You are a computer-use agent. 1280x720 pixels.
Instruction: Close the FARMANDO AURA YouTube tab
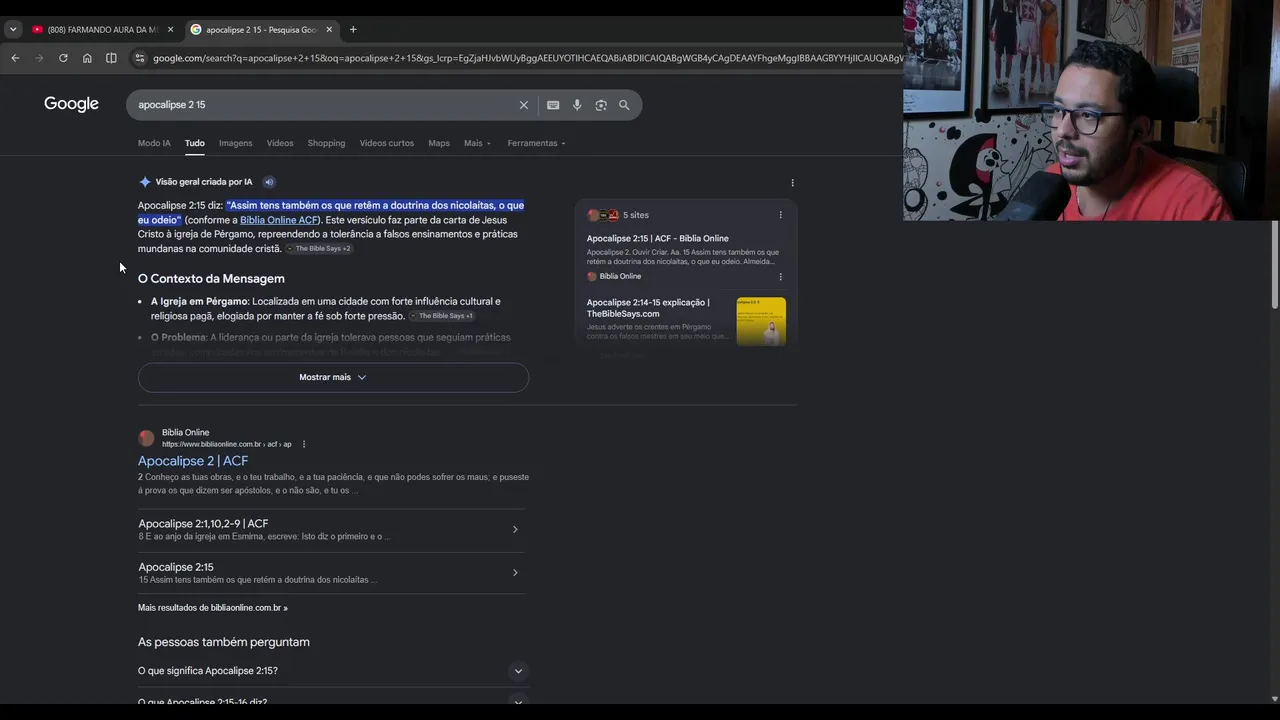coord(170,30)
